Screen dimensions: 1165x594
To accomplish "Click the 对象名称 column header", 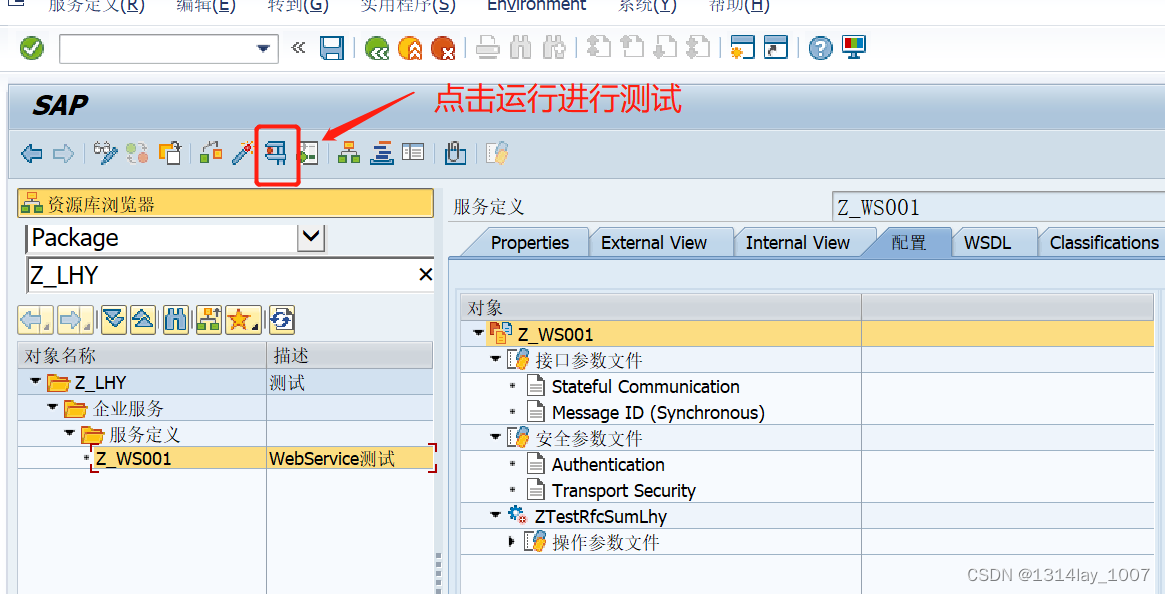I will pyautogui.click(x=142, y=355).
